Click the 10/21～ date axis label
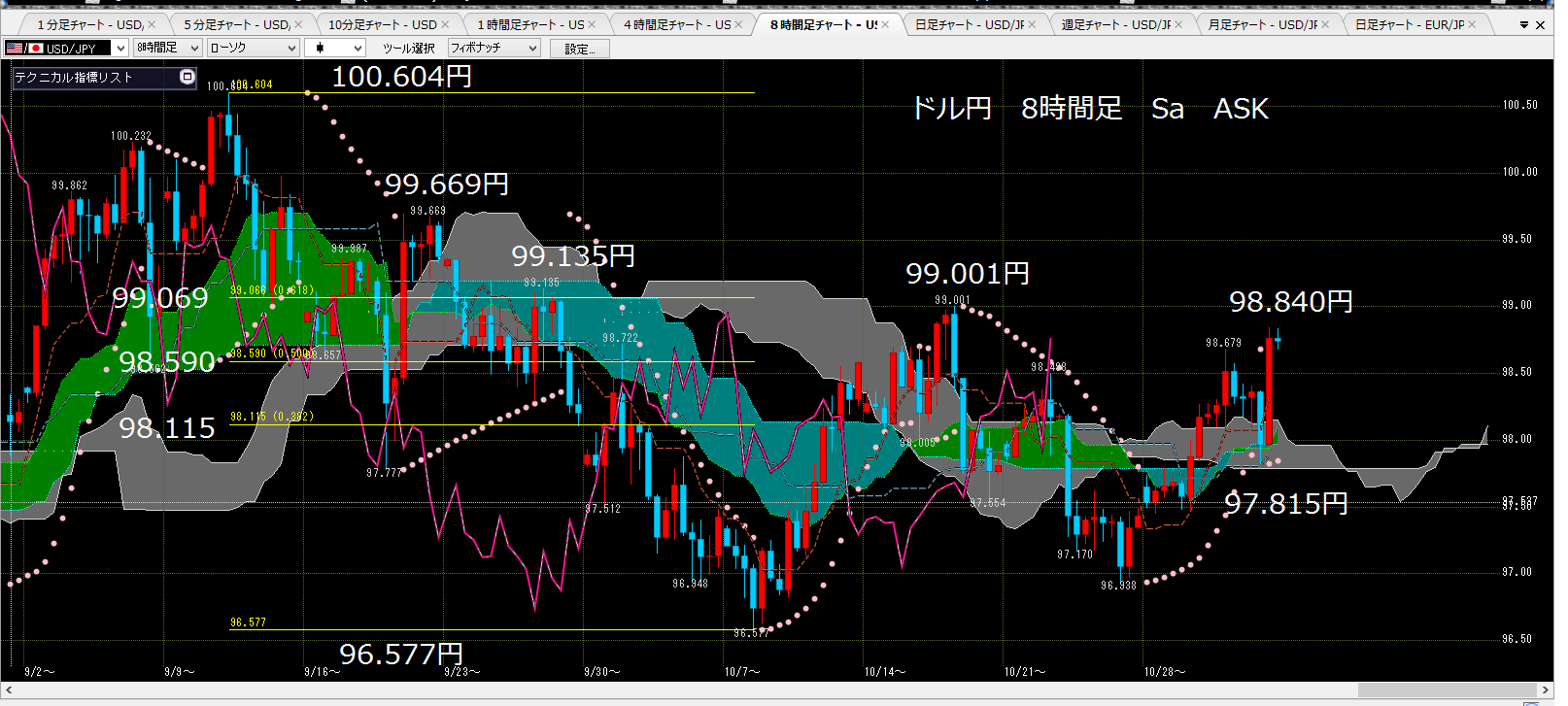This screenshot has height=706, width=1568. coord(1025,671)
